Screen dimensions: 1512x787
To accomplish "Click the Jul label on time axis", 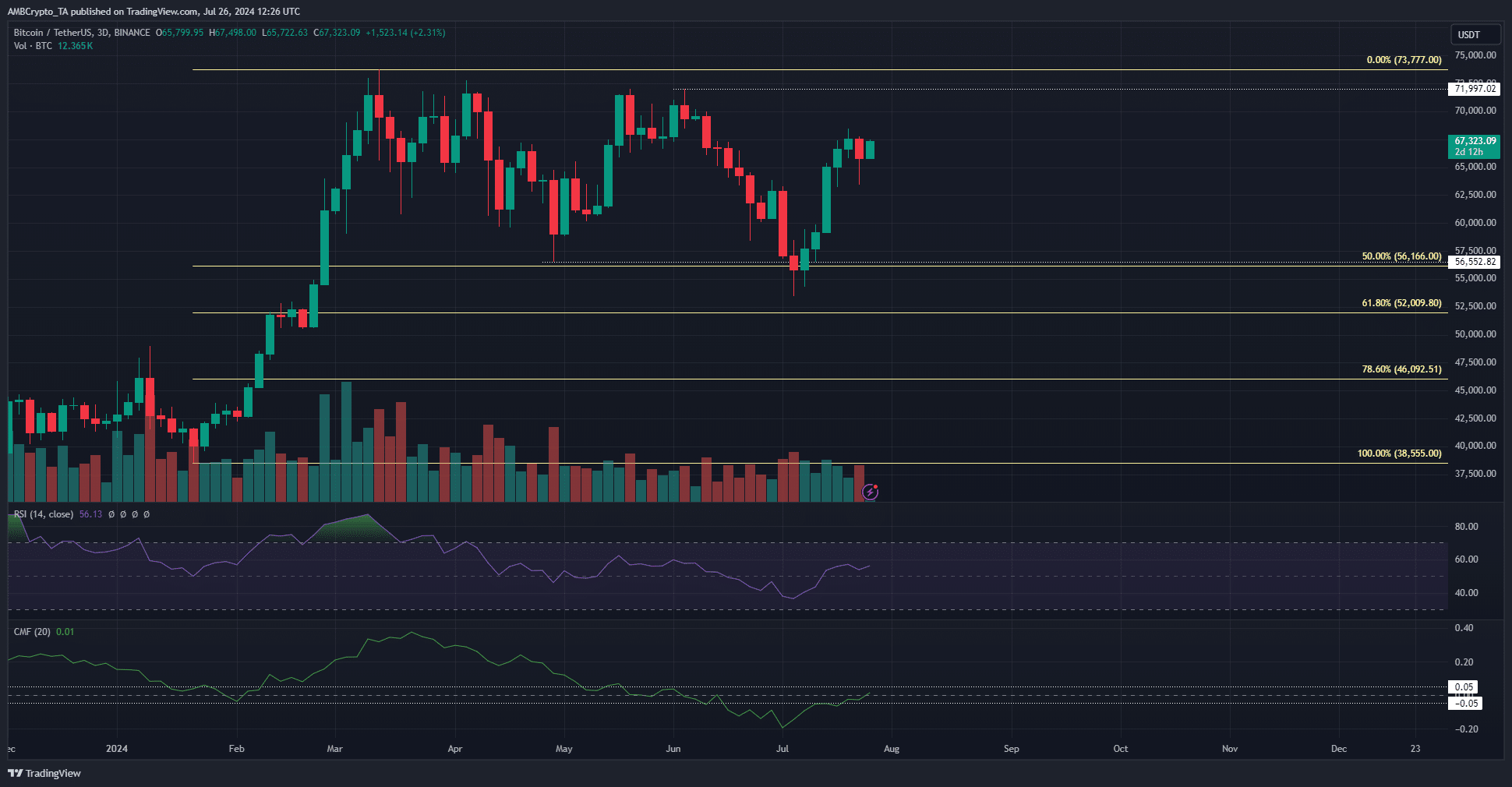I will [782, 749].
